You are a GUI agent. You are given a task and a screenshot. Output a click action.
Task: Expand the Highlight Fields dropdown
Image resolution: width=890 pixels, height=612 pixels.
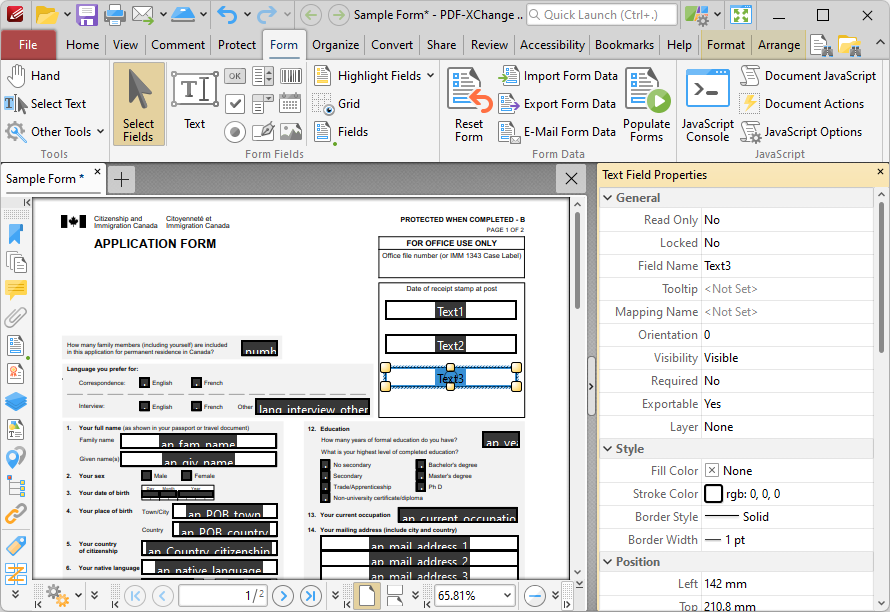430,76
